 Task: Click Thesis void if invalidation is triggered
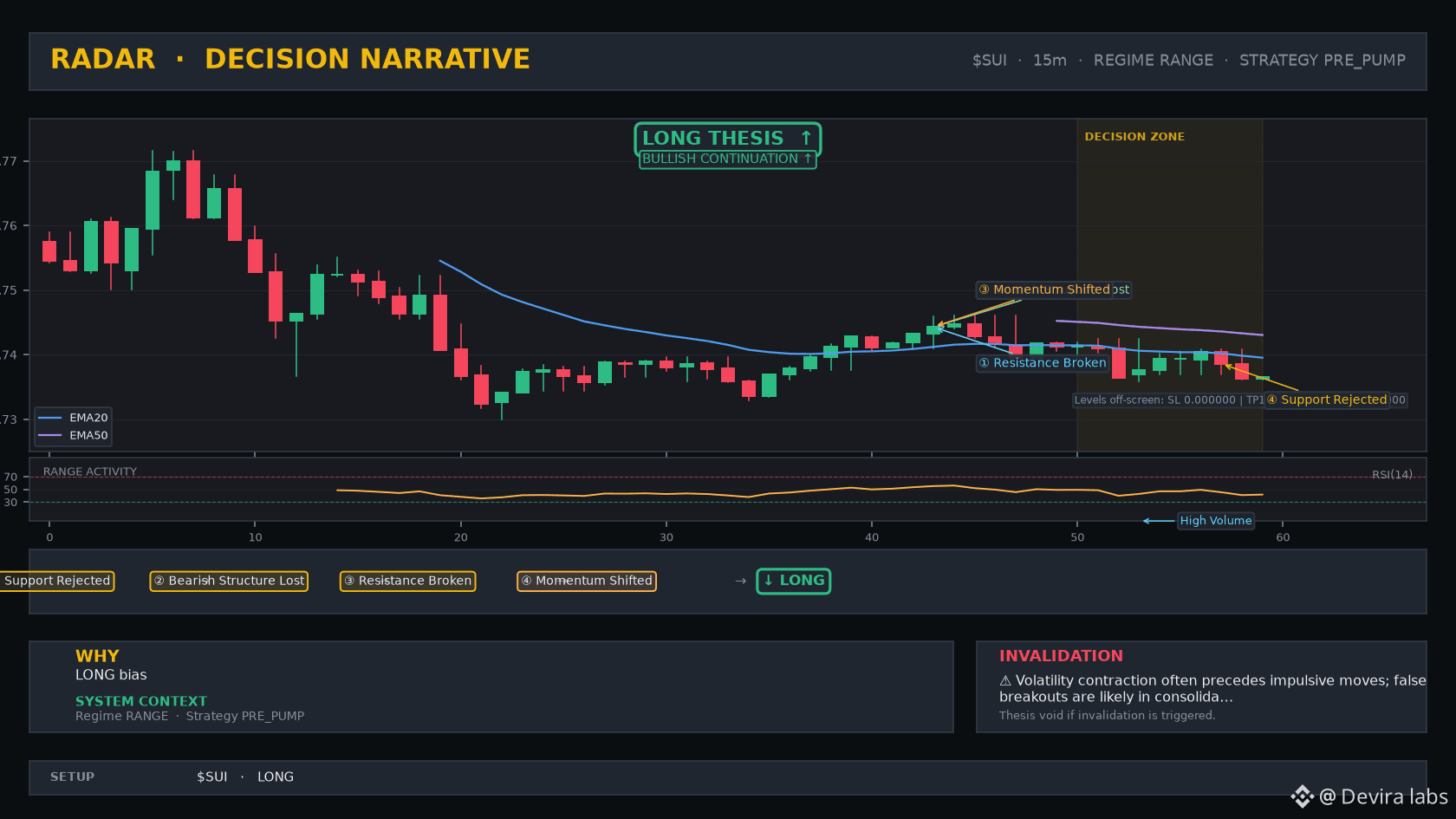tap(1108, 716)
